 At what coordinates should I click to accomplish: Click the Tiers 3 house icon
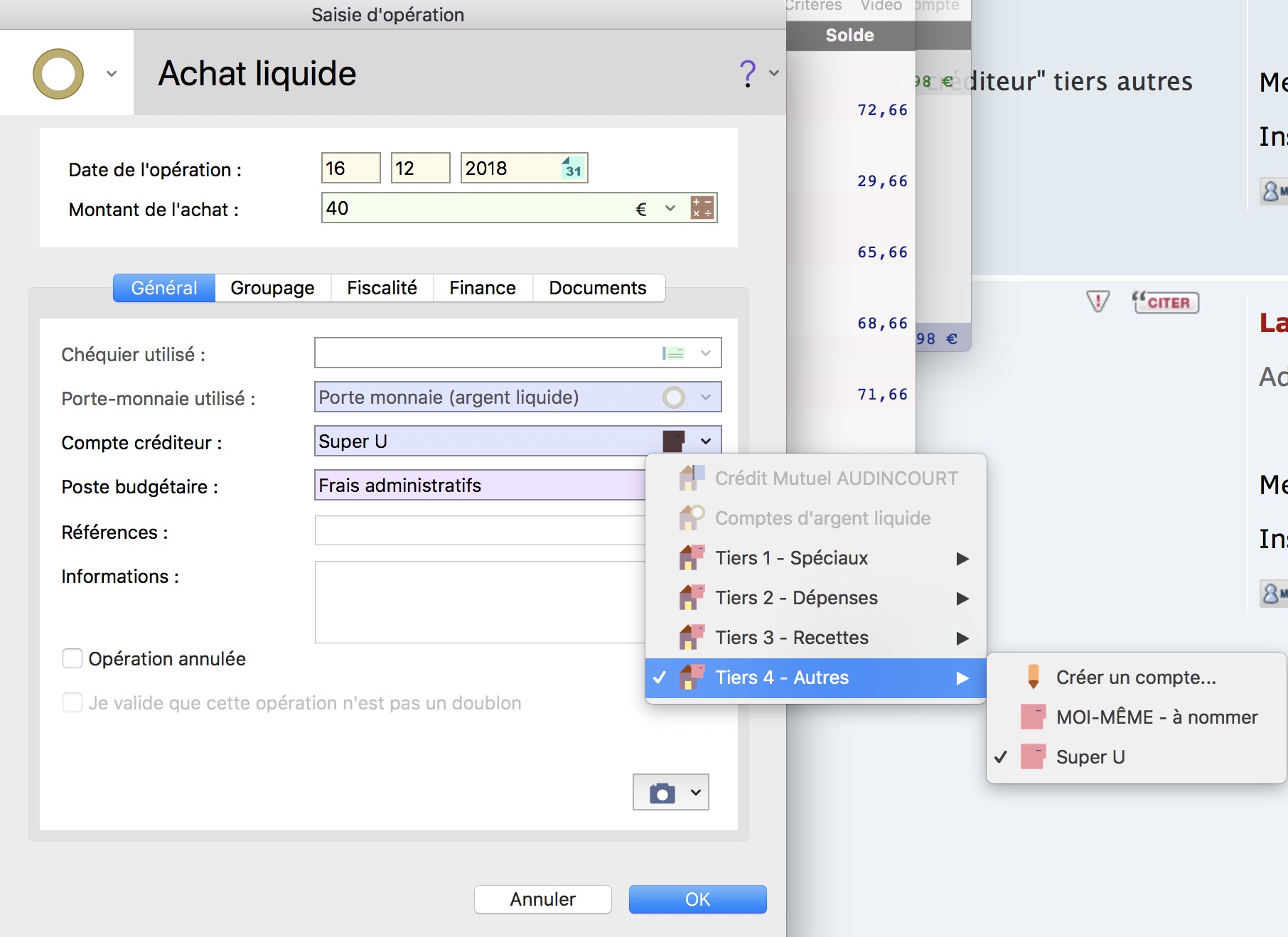[692, 638]
